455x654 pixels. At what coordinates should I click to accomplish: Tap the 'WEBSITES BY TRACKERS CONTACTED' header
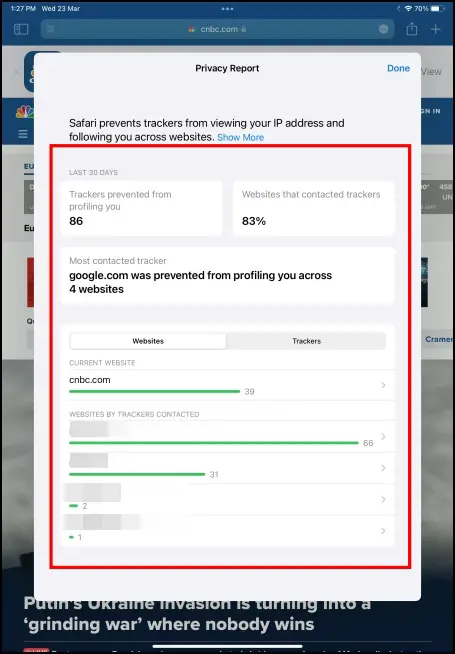coord(134,414)
